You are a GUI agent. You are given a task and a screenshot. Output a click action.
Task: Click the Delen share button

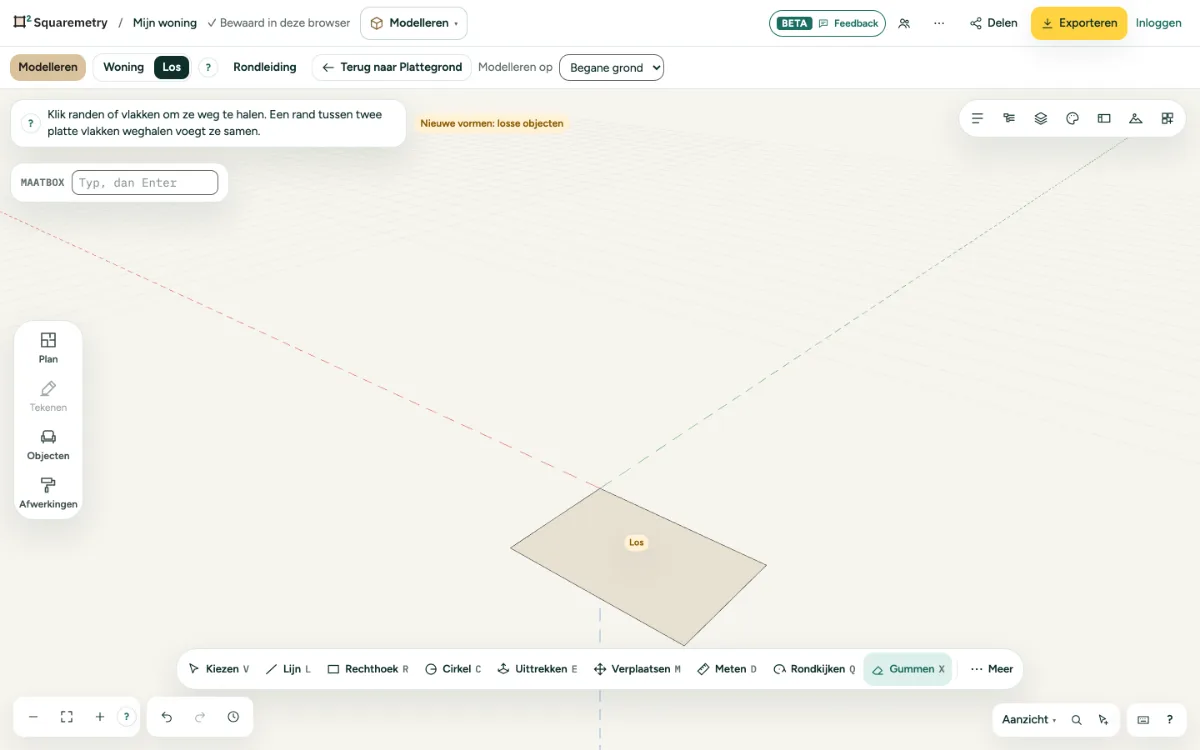tap(994, 23)
